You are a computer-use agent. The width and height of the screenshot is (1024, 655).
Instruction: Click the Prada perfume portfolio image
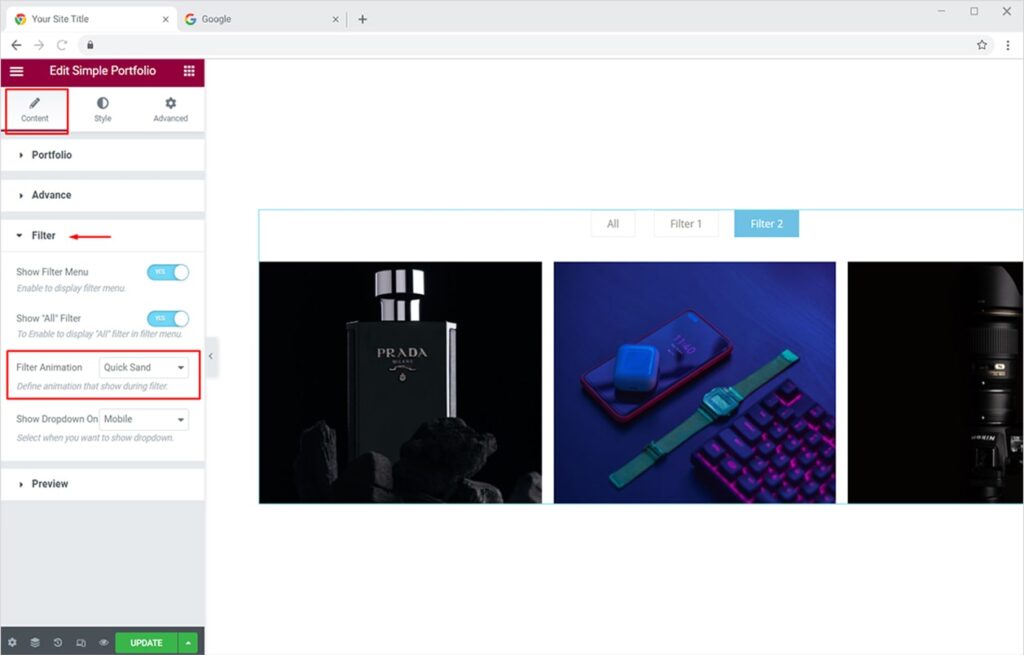point(400,382)
